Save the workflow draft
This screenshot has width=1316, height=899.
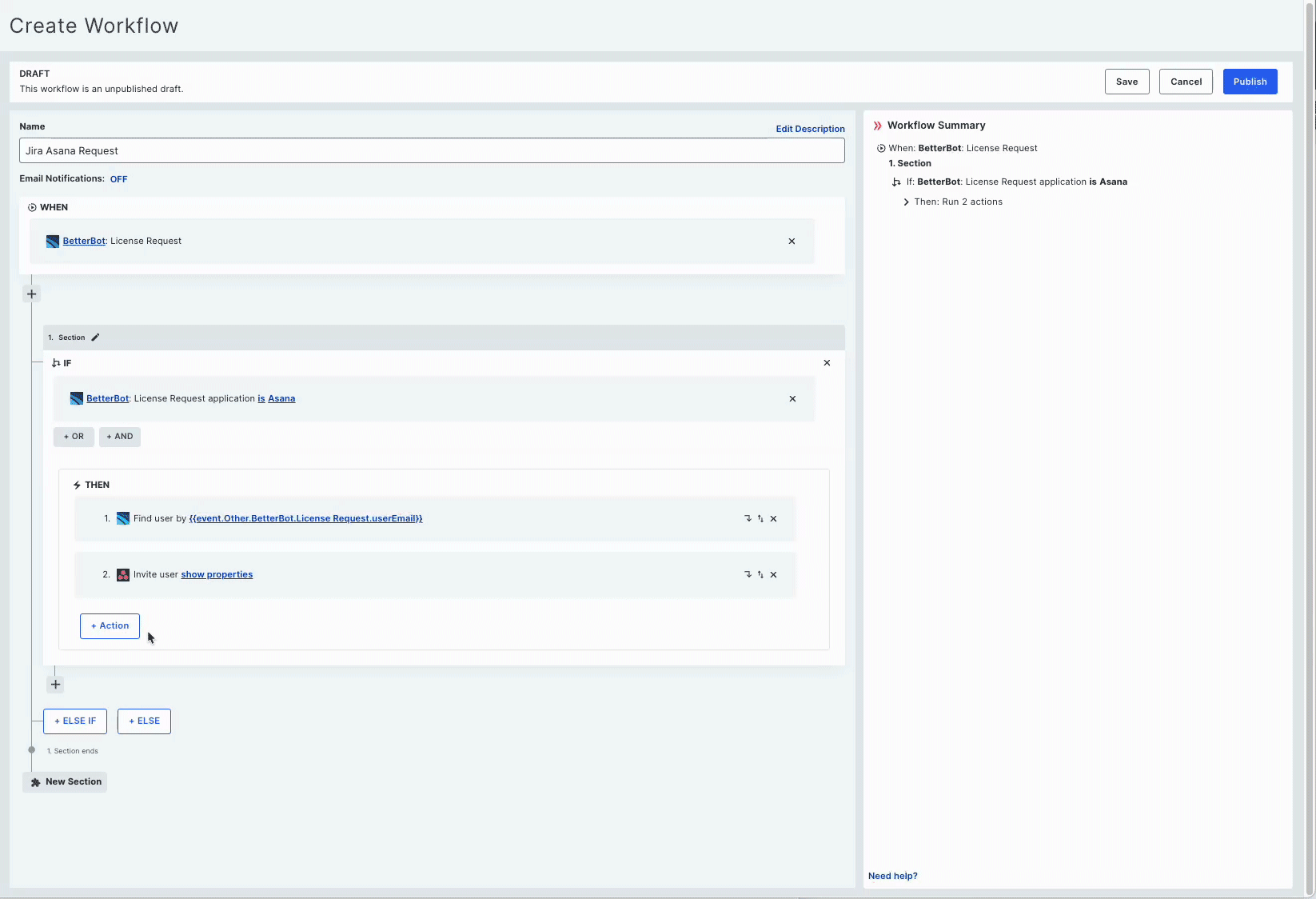pyautogui.click(x=1127, y=82)
